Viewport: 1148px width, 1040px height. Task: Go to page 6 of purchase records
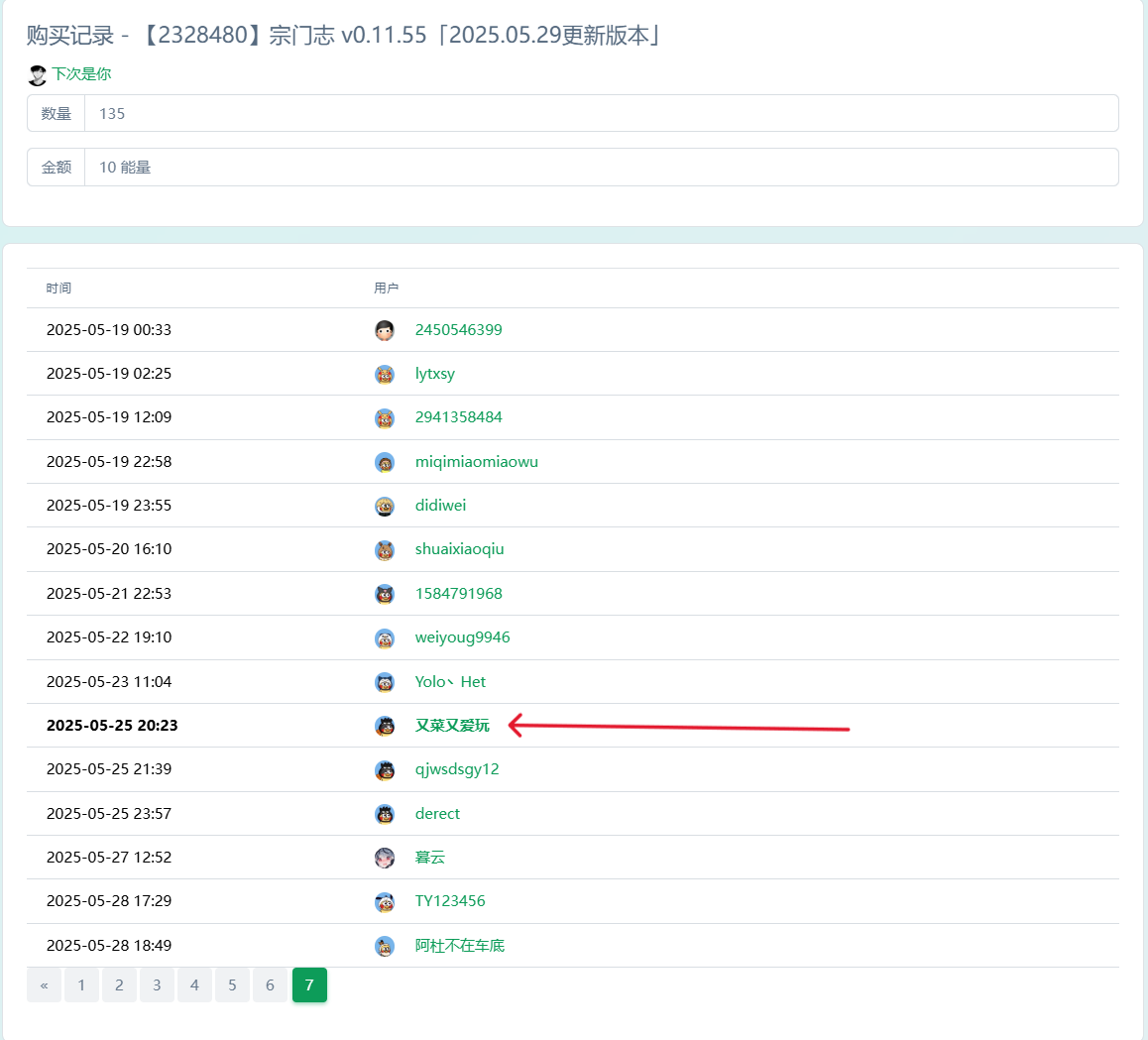270,985
